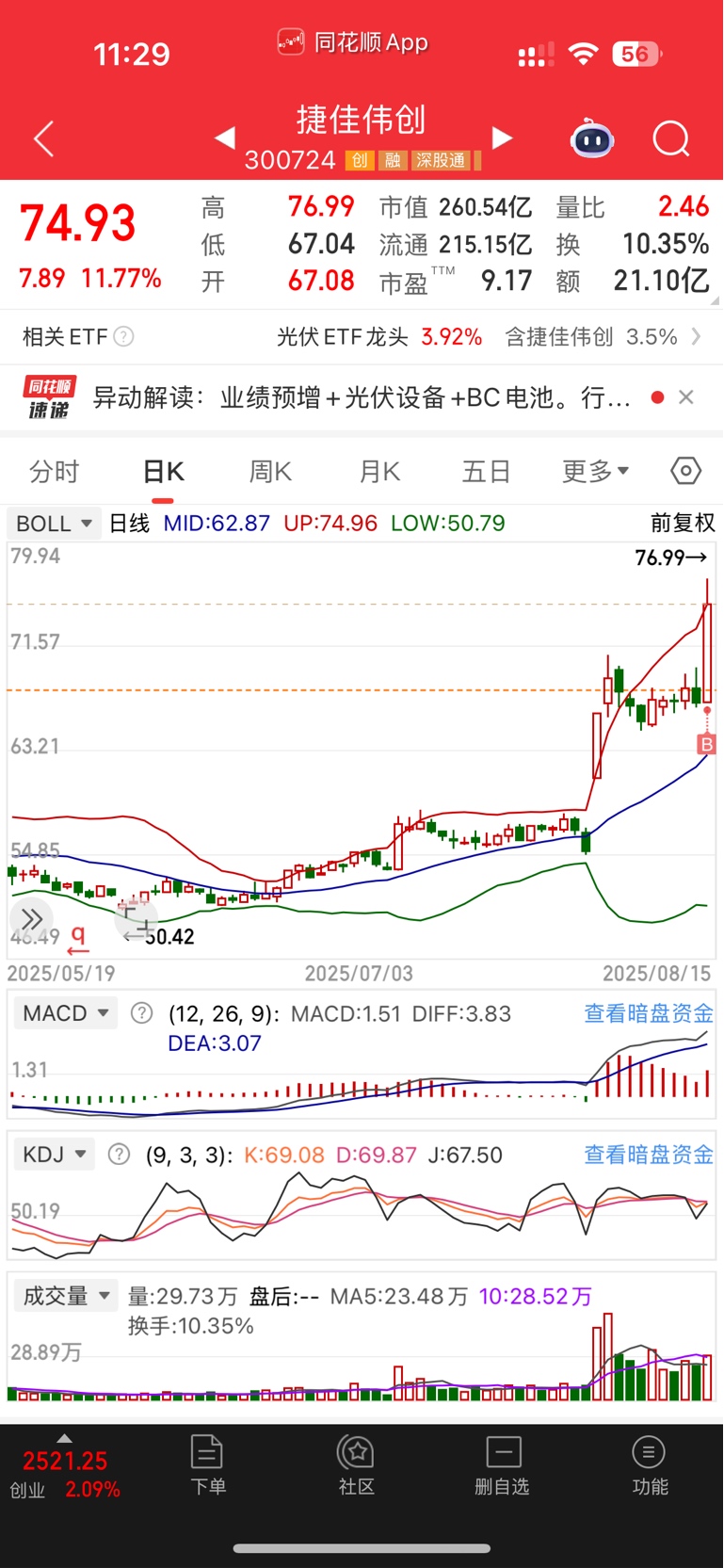The height and width of the screenshot is (1568, 724).
Task: Tap the 融 margin trading badge
Action: (393, 161)
